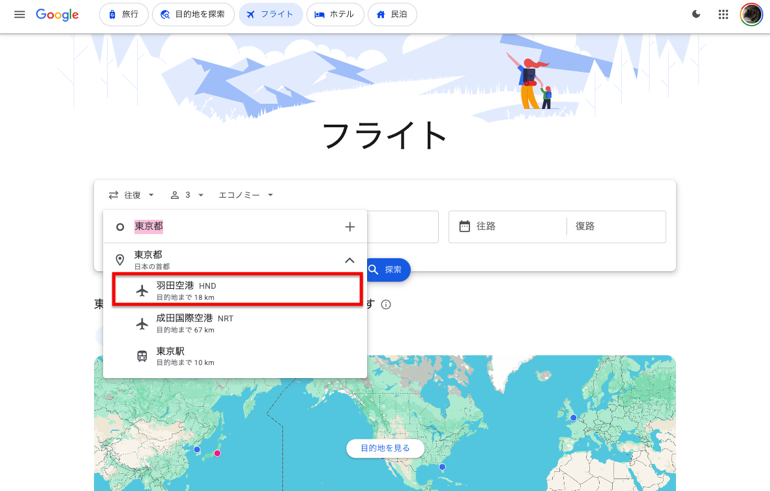The width and height of the screenshot is (770, 491).
Task: Open the passenger count dropdown
Action: (187, 195)
